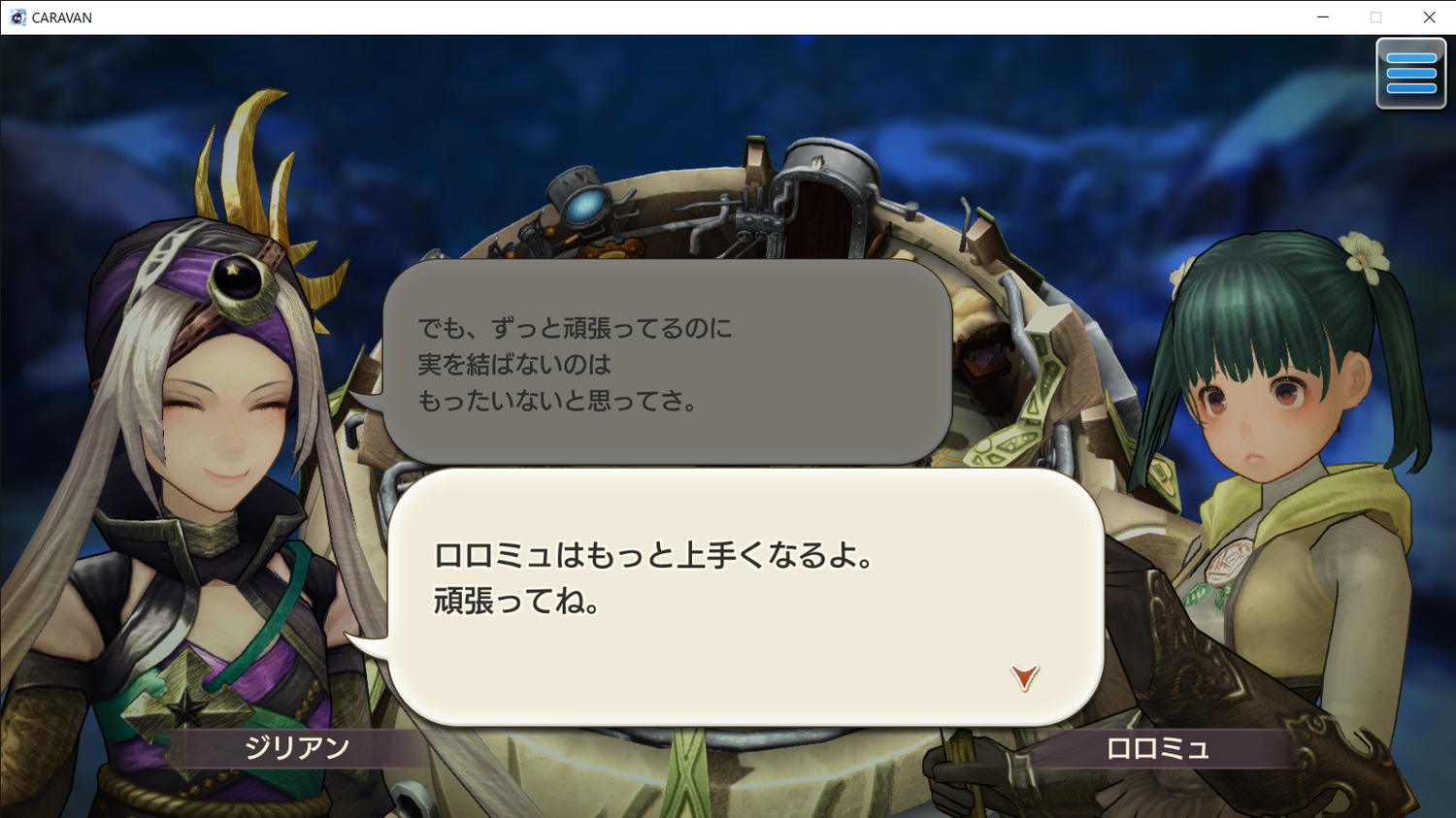Click the disabled maximize window button
The width and height of the screenshot is (1456, 818).
click(1375, 17)
